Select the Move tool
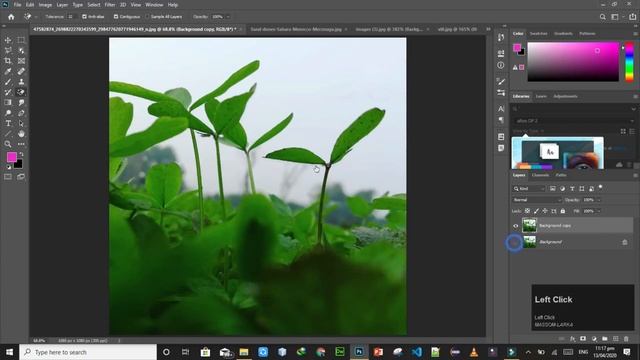640x360 pixels. (8, 40)
